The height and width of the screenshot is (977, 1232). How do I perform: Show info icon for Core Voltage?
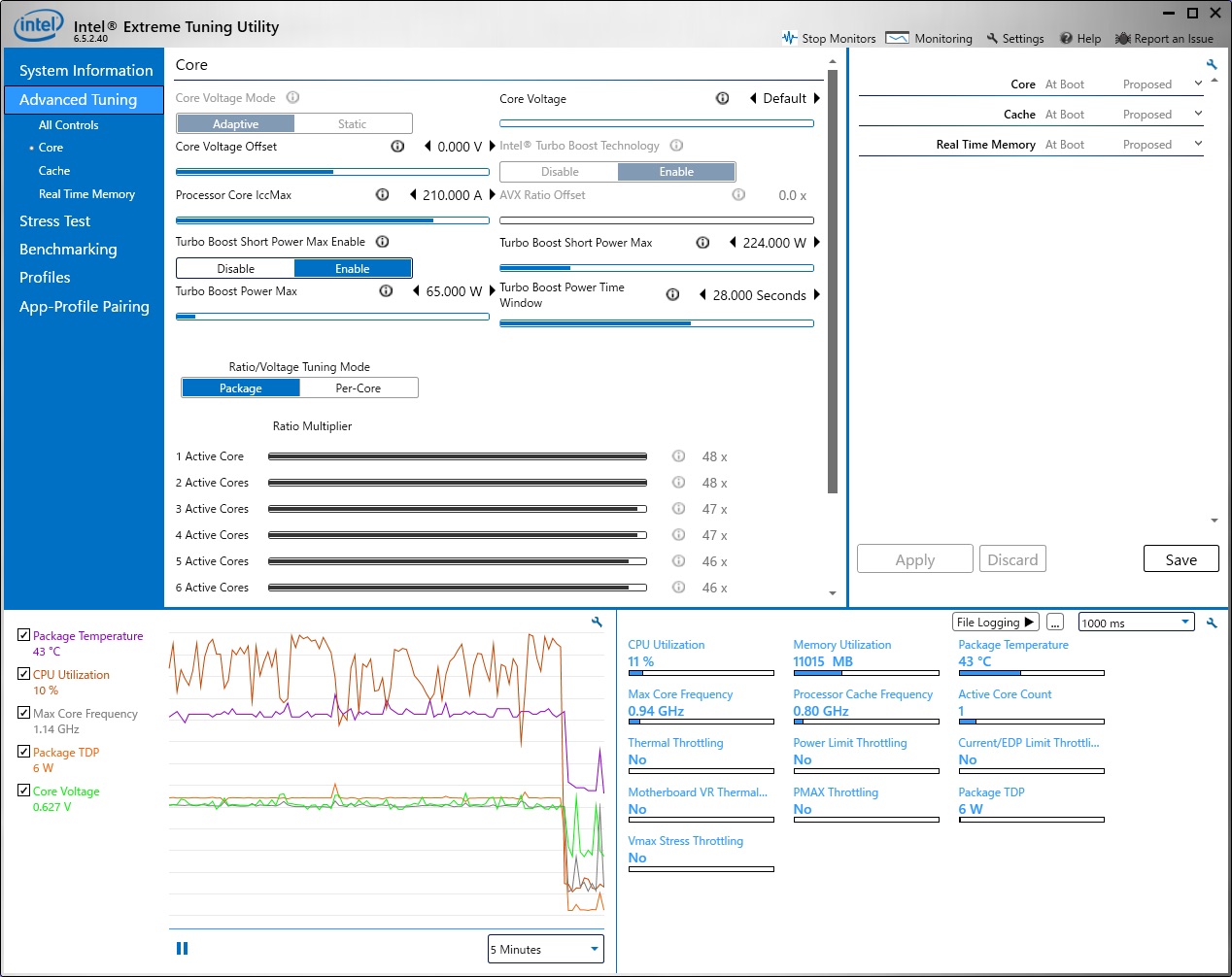722,98
